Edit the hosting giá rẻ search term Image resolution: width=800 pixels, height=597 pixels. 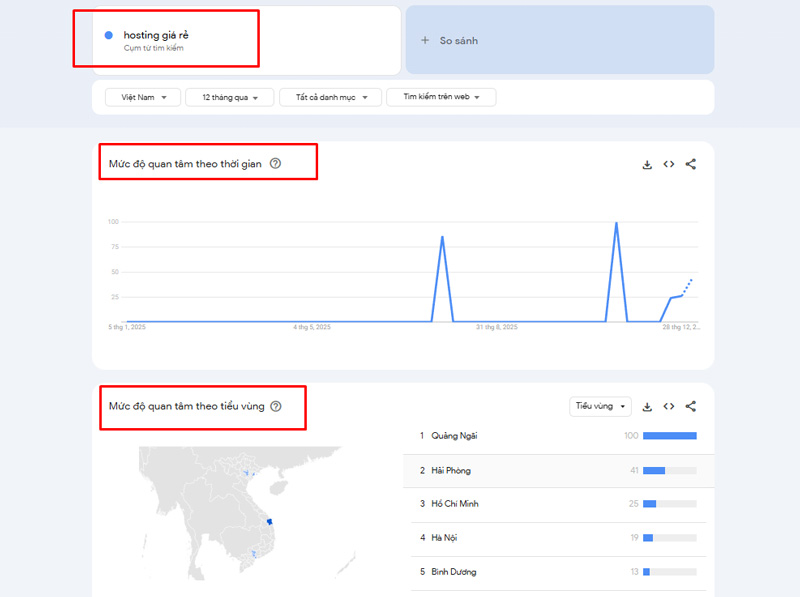tap(156, 36)
